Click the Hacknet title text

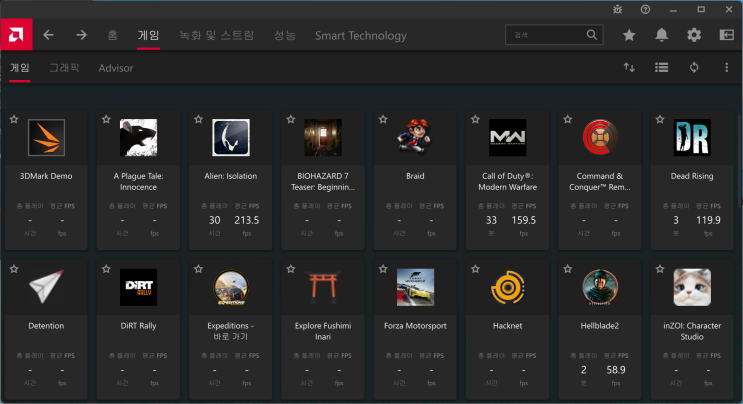pyautogui.click(x=507, y=326)
